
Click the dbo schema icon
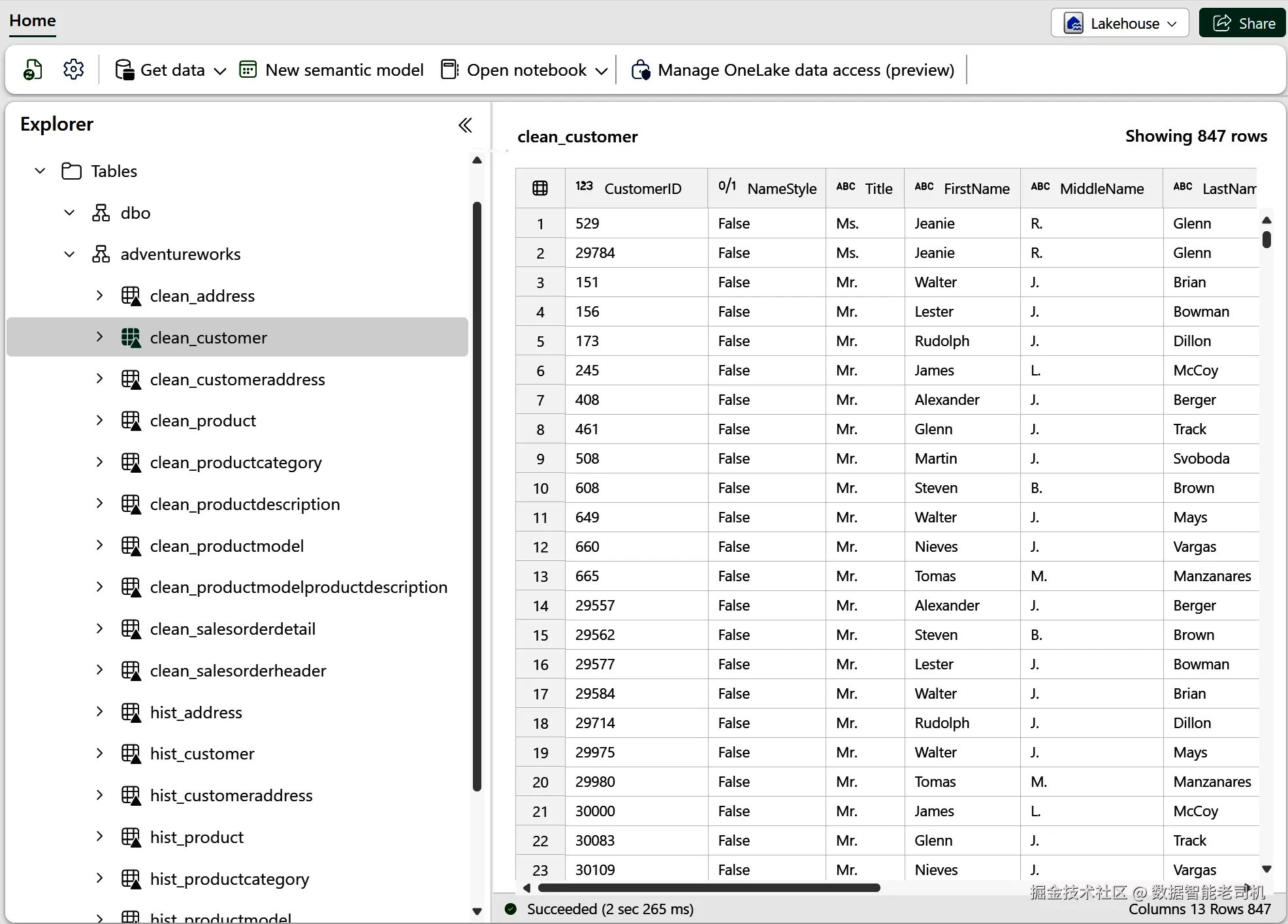pyautogui.click(x=101, y=213)
